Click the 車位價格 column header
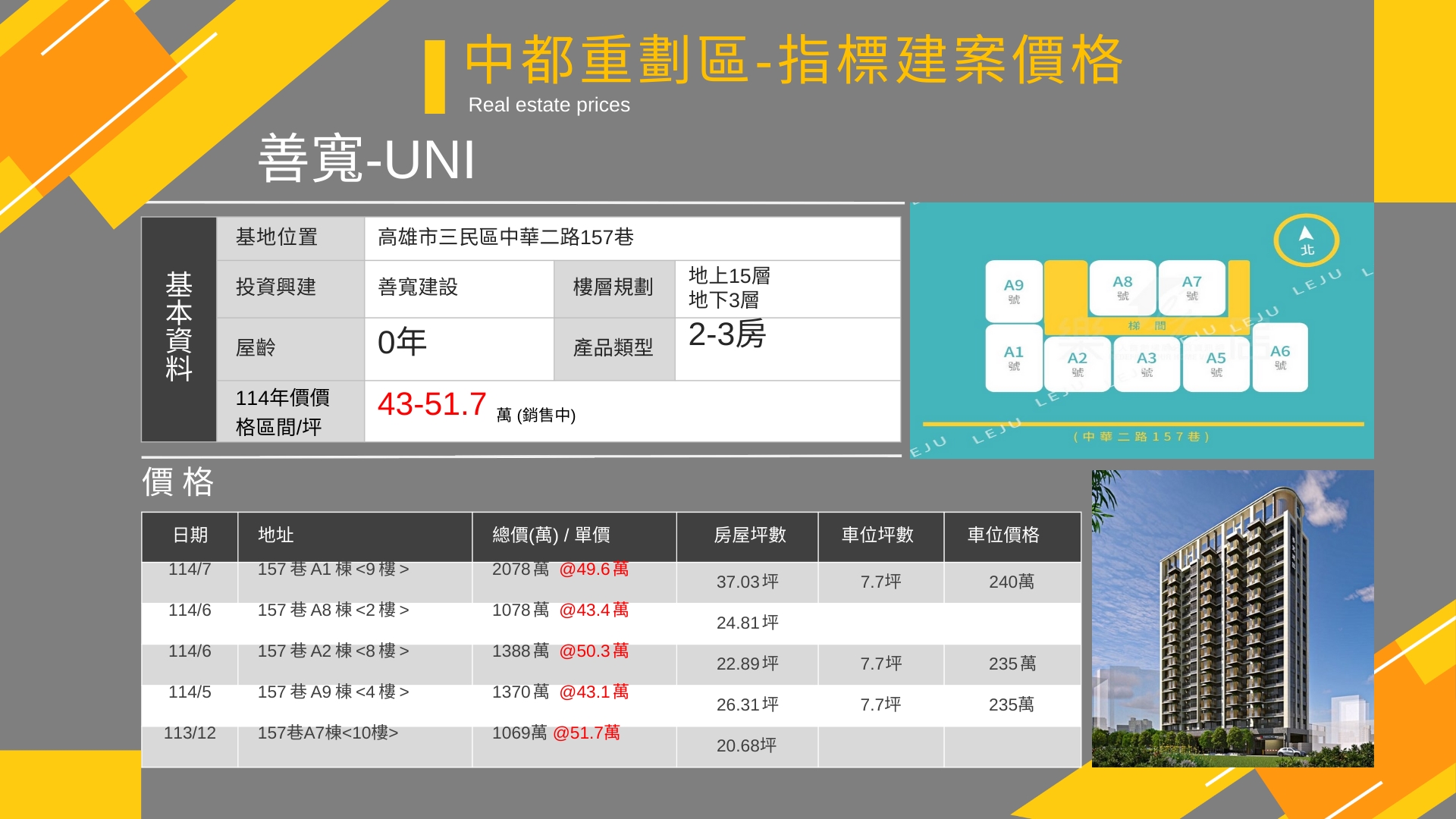Viewport: 1456px width, 819px height. 1003,535
